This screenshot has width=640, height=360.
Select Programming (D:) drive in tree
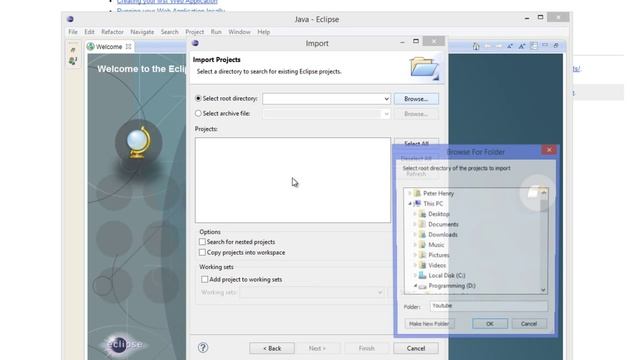(x=452, y=286)
